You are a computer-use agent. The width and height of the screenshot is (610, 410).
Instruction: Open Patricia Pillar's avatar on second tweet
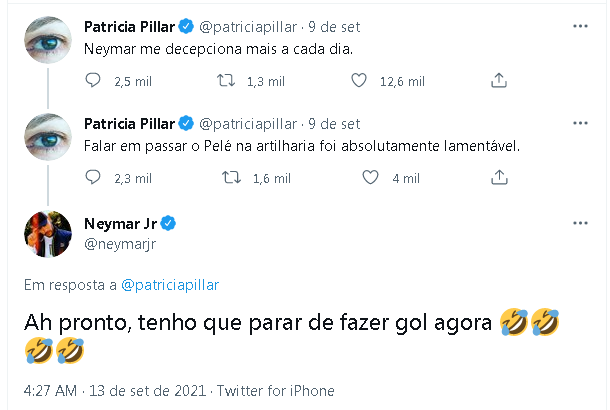tap(47, 137)
